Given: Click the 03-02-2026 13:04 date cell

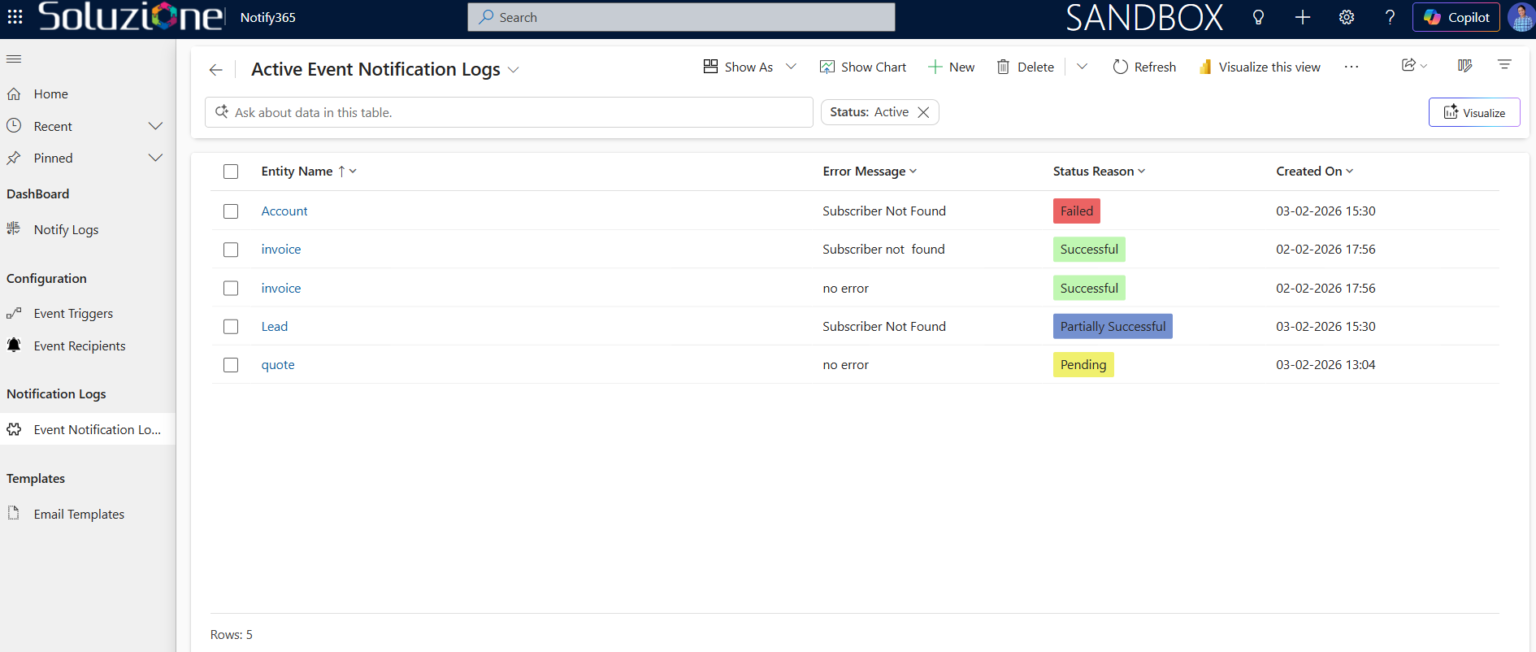Looking at the screenshot, I should tap(1326, 365).
